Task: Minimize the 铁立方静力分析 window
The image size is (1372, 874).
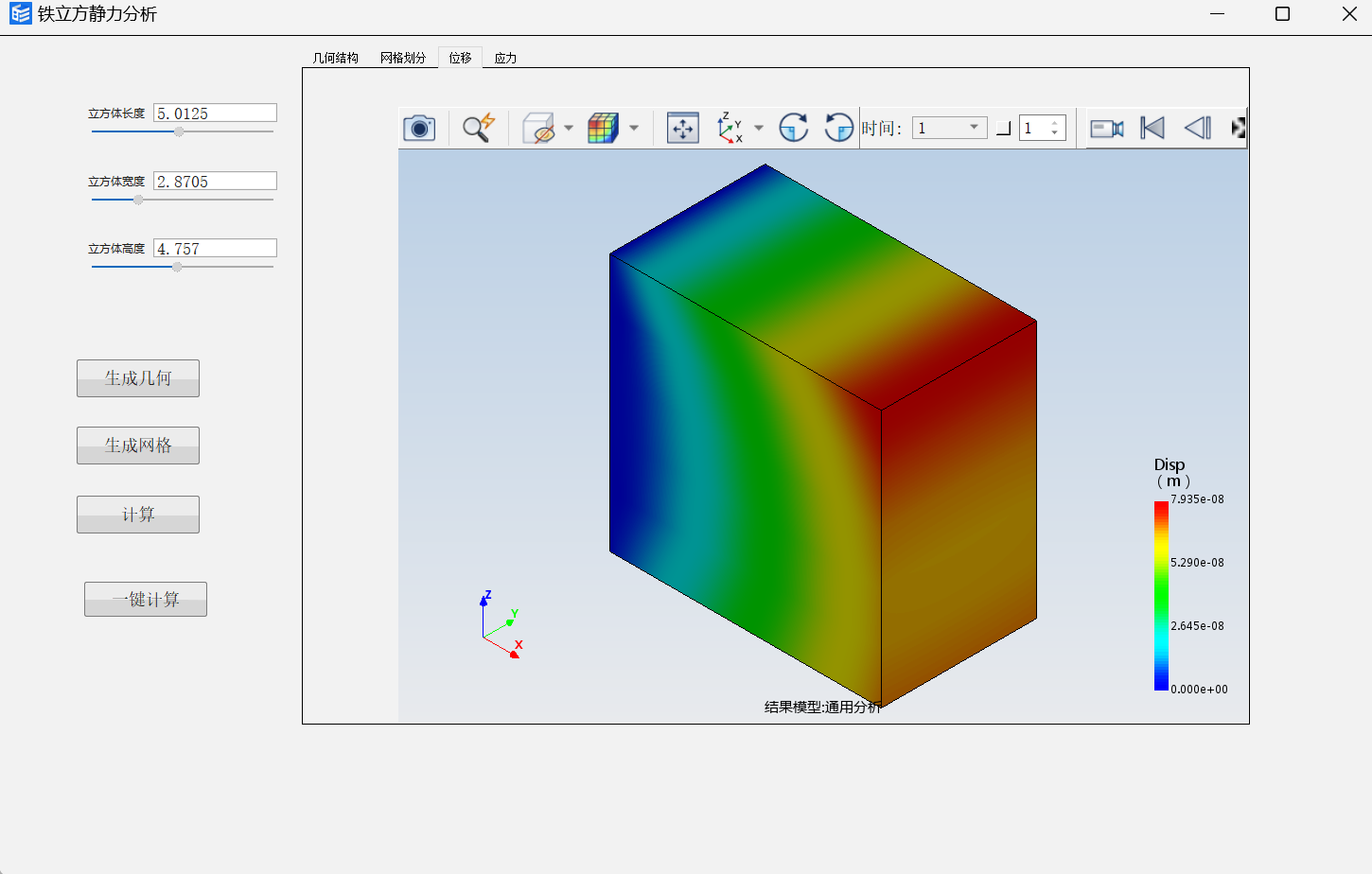Action: [1217, 13]
